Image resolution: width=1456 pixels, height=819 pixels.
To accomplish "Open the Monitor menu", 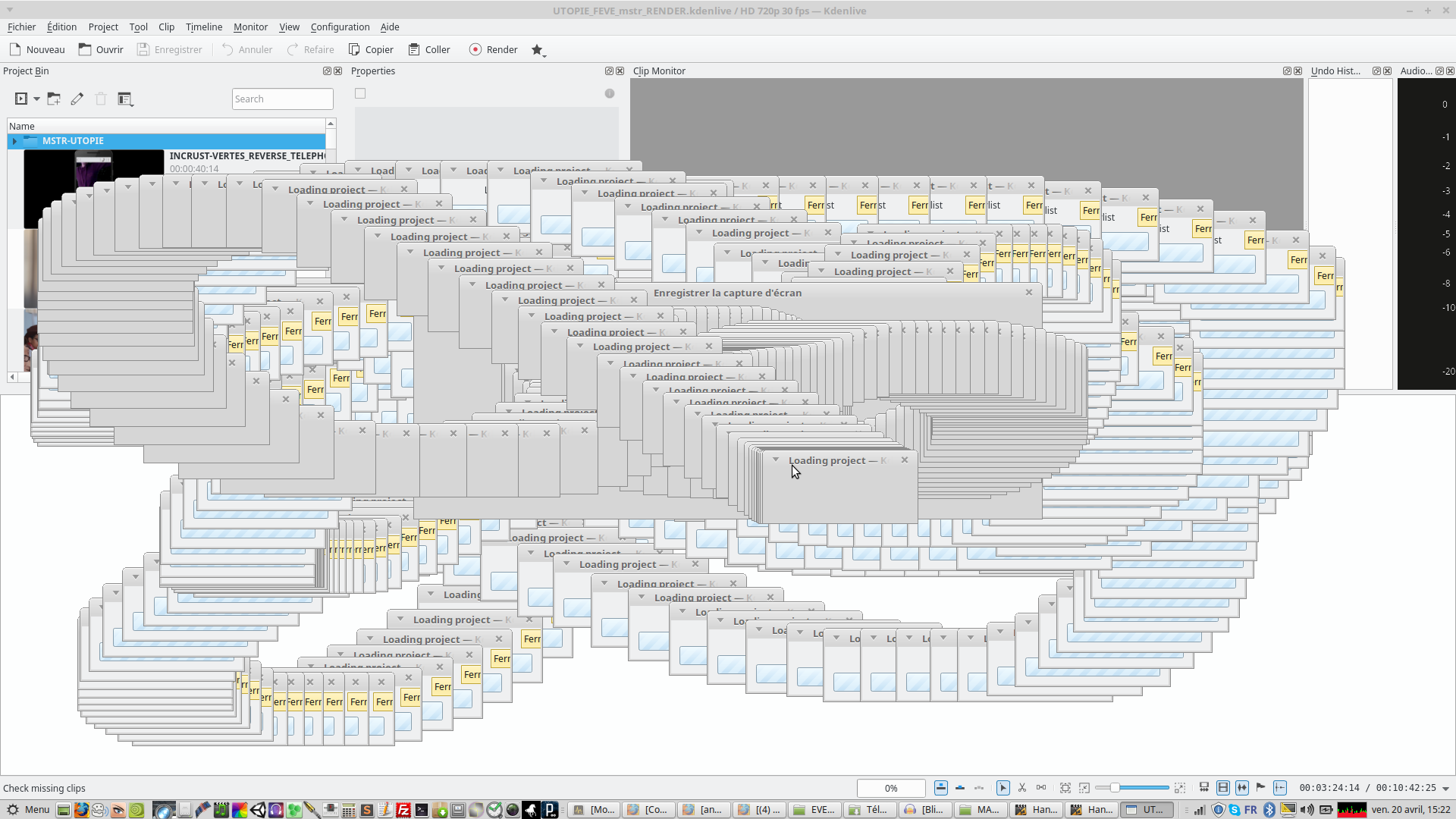I will coord(250,27).
